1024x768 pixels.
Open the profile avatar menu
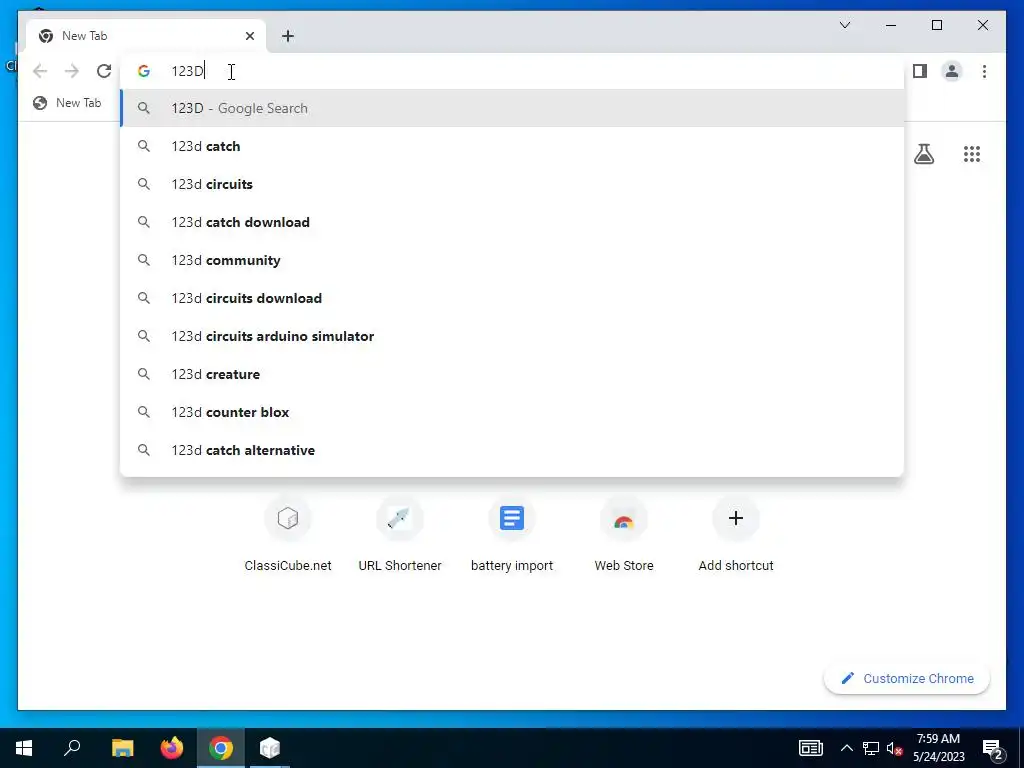point(952,71)
